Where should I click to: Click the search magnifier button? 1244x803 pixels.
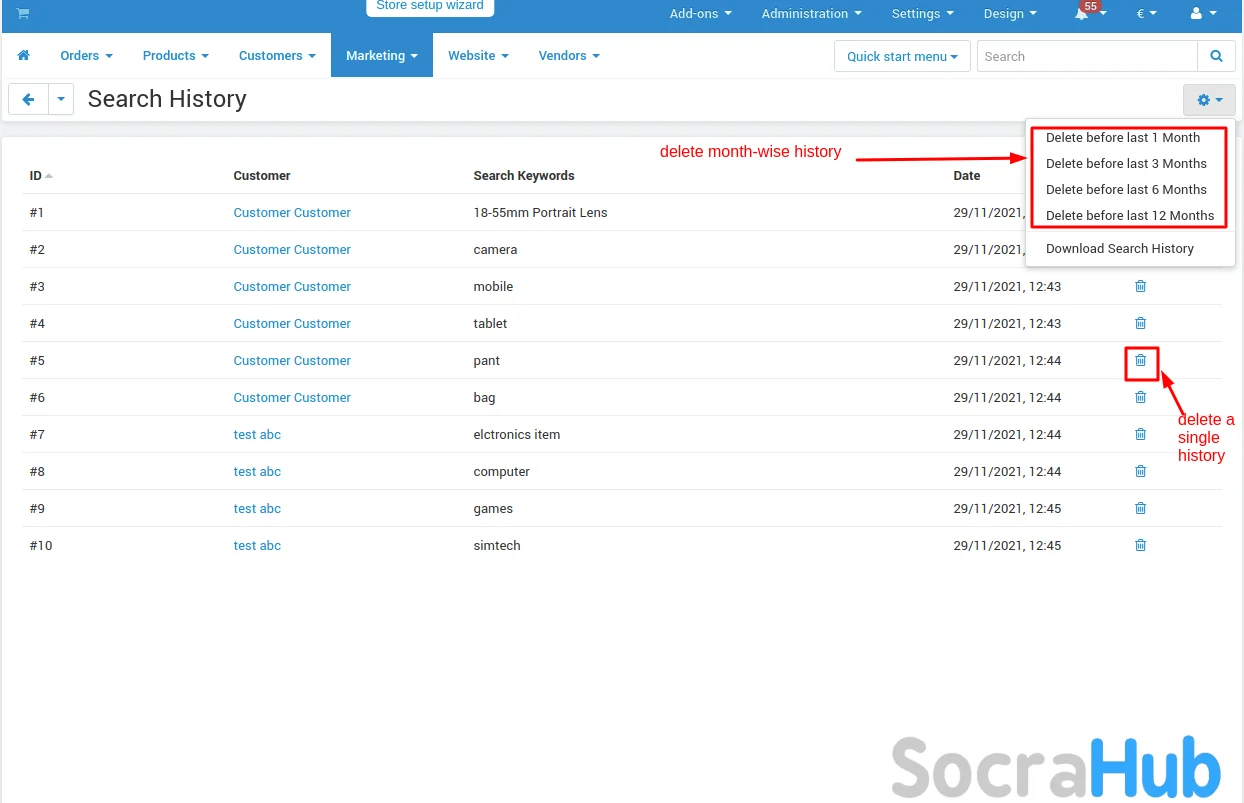pos(1216,56)
